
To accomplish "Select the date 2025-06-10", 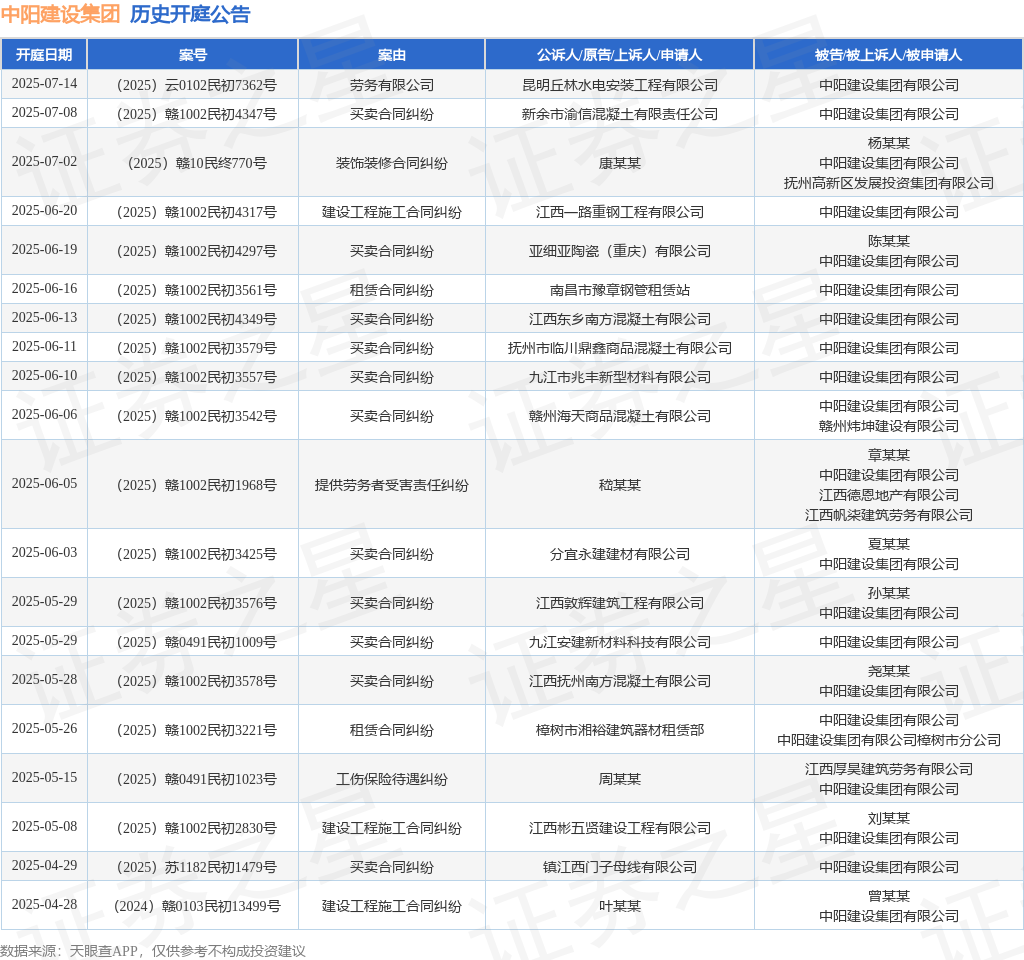I will [x=44, y=376].
